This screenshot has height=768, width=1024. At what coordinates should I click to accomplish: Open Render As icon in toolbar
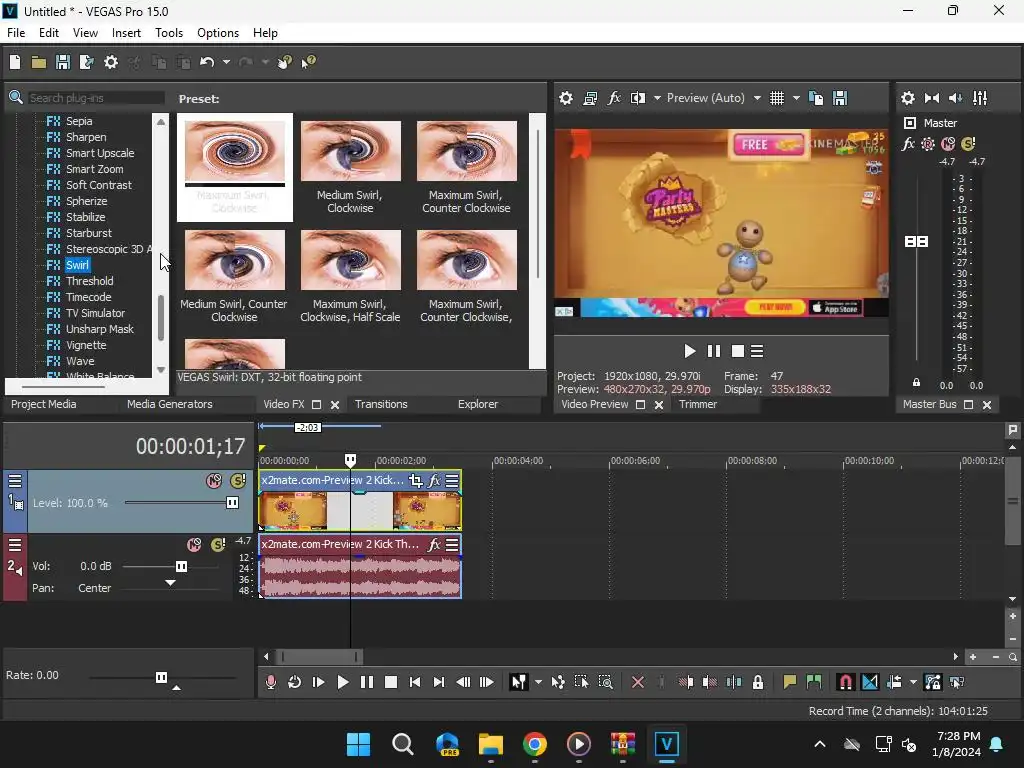pos(86,62)
